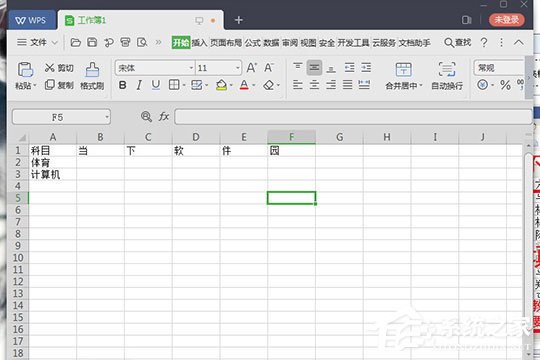Click the print icon in quick toolbar

125,42
